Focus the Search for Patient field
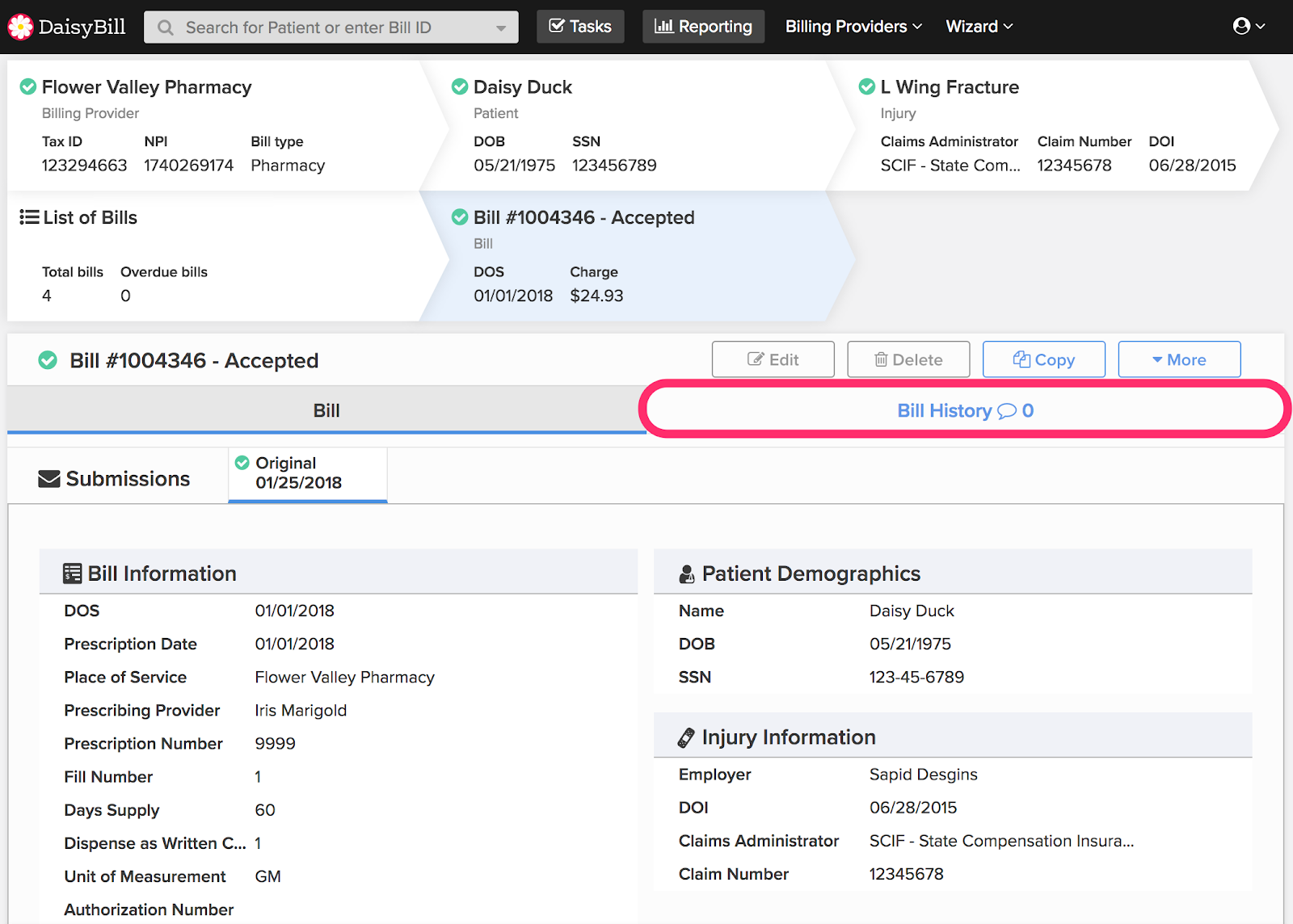This screenshot has height=924, width=1293. [x=331, y=27]
